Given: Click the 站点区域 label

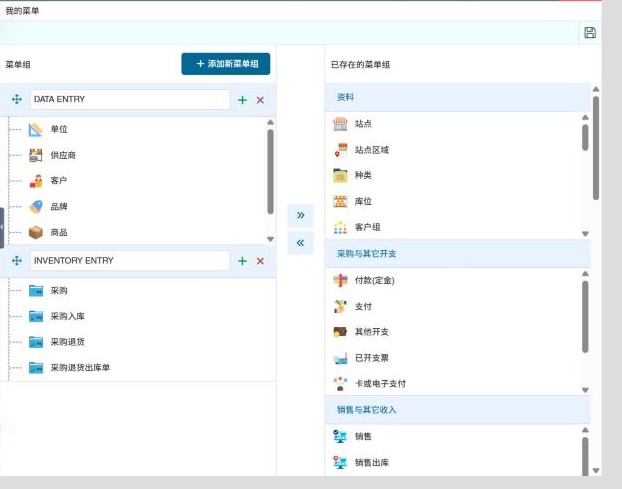Looking at the screenshot, I should point(372,150).
